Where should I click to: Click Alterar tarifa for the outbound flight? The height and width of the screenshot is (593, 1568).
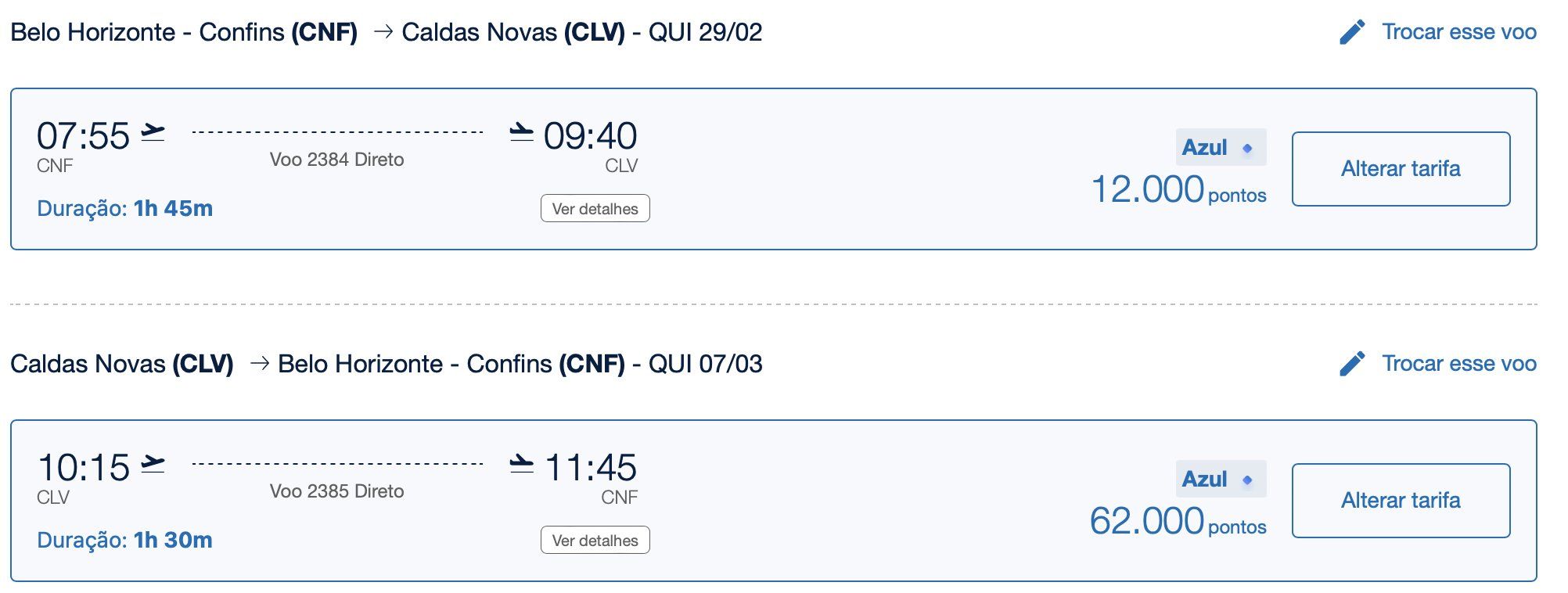click(1401, 169)
